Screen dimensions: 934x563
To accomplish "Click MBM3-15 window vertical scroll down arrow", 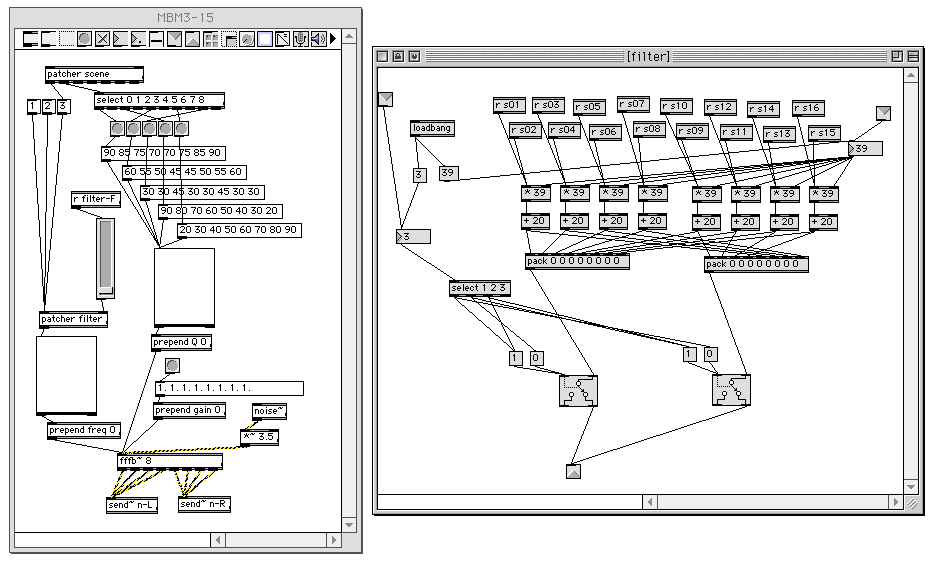I will 350,525.
